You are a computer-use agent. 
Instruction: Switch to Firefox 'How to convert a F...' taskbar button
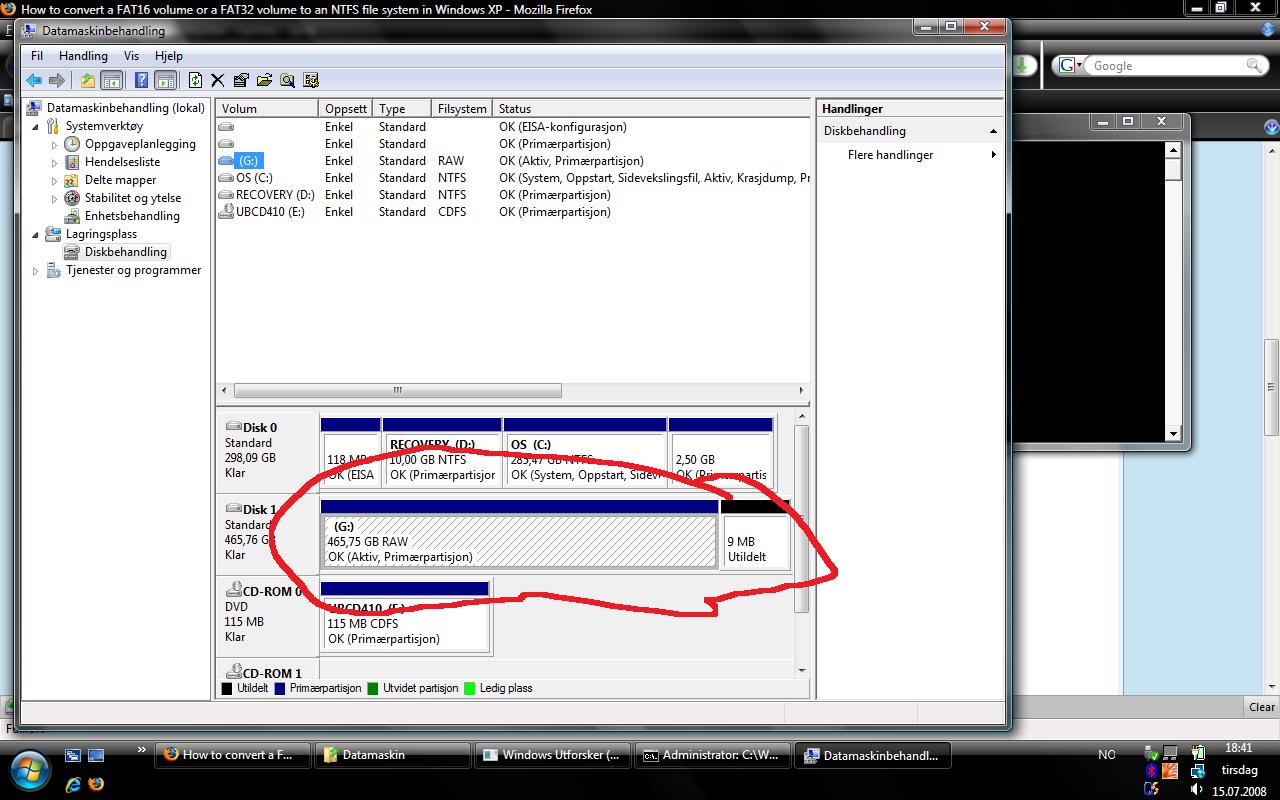coord(230,755)
